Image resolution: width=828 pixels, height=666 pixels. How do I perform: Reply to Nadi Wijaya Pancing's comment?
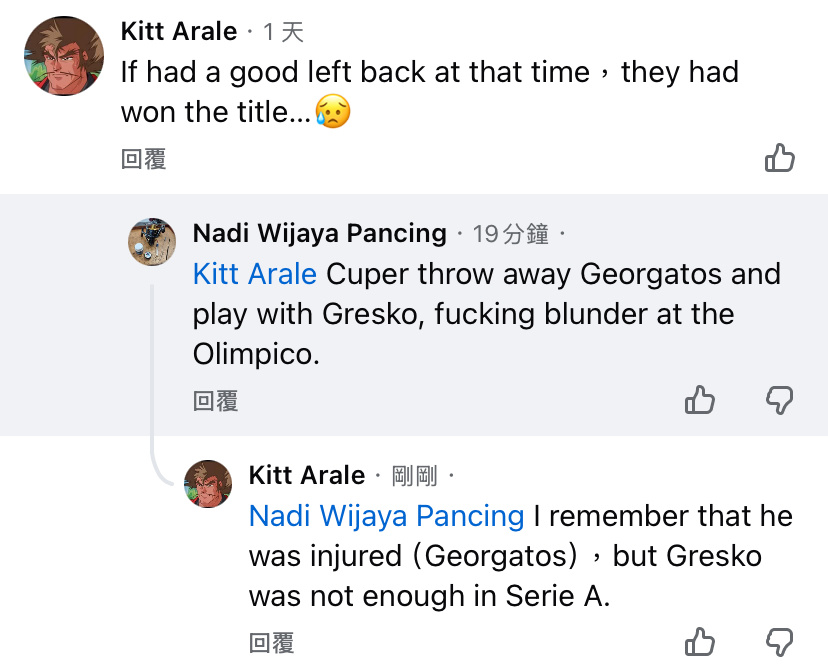[x=215, y=401]
